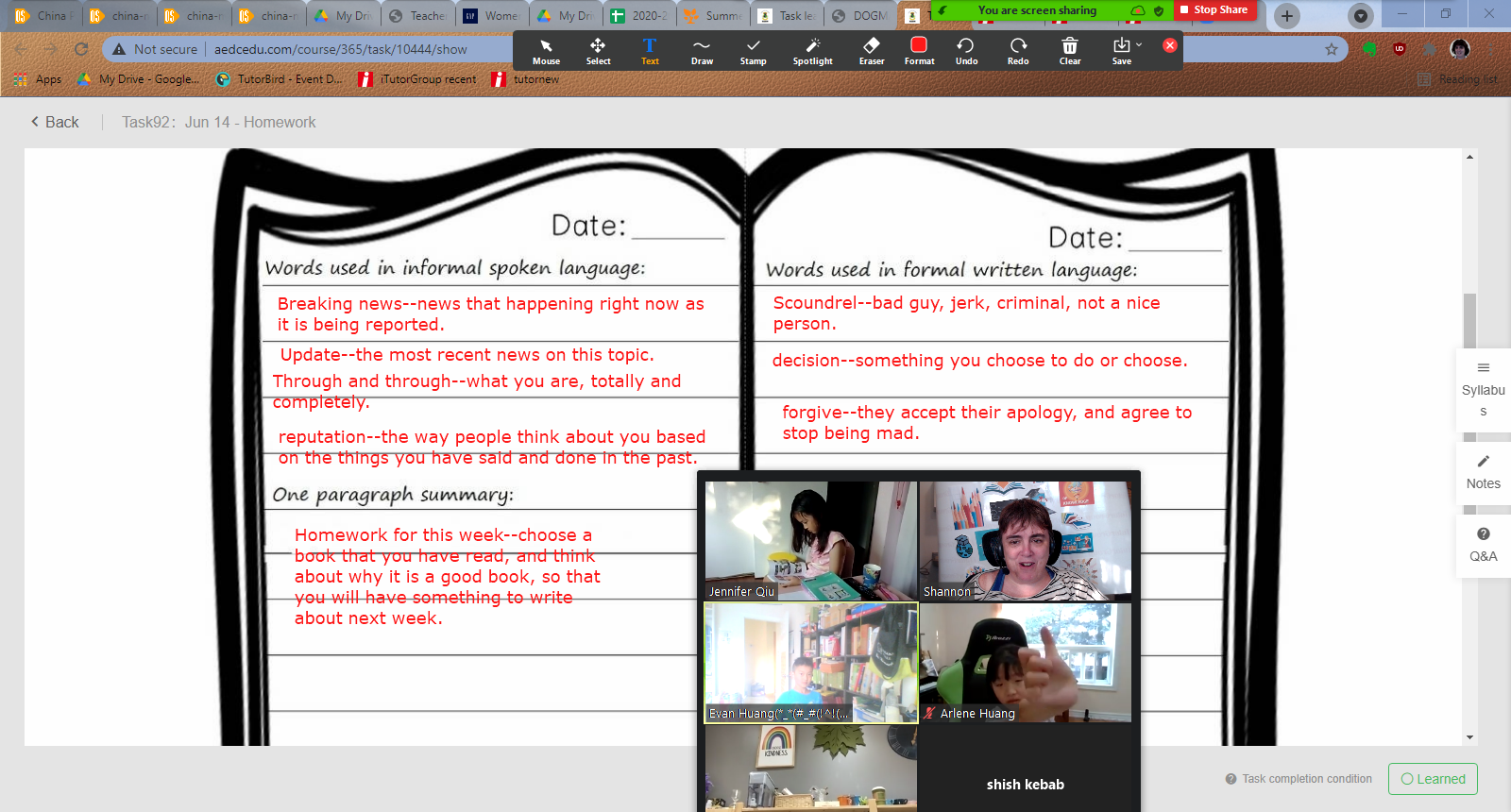
Task: Open TutorBird - Event D... bookmark
Action: (x=280, y=79)
